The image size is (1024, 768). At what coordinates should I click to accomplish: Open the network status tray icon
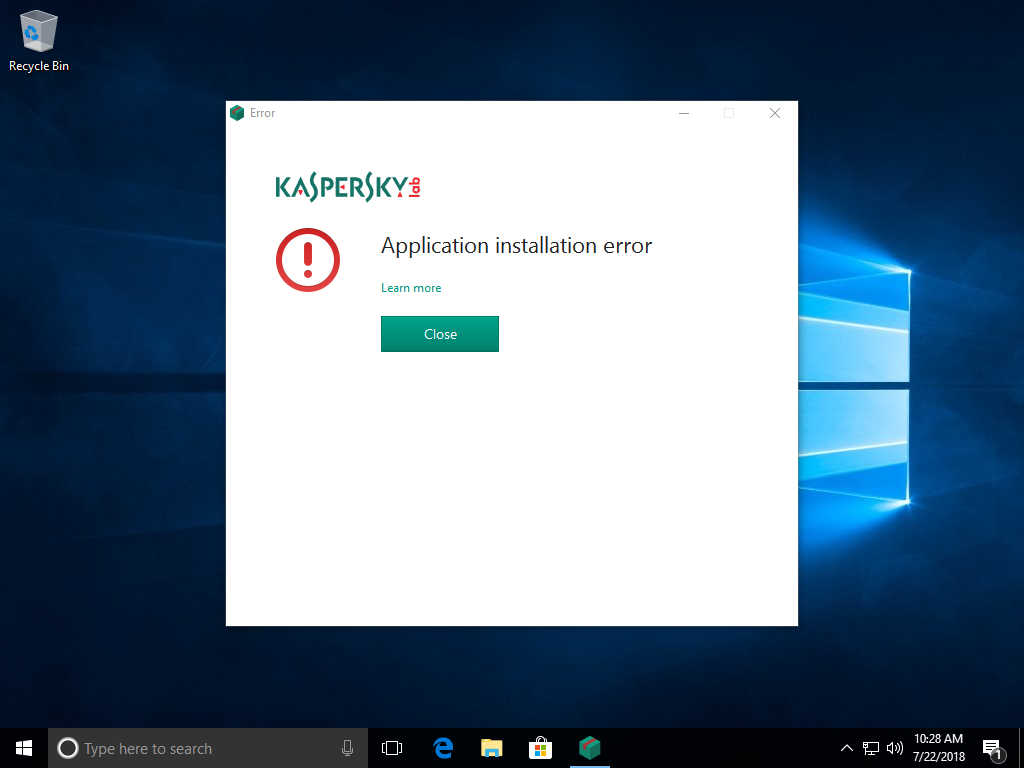pos(871,748)
